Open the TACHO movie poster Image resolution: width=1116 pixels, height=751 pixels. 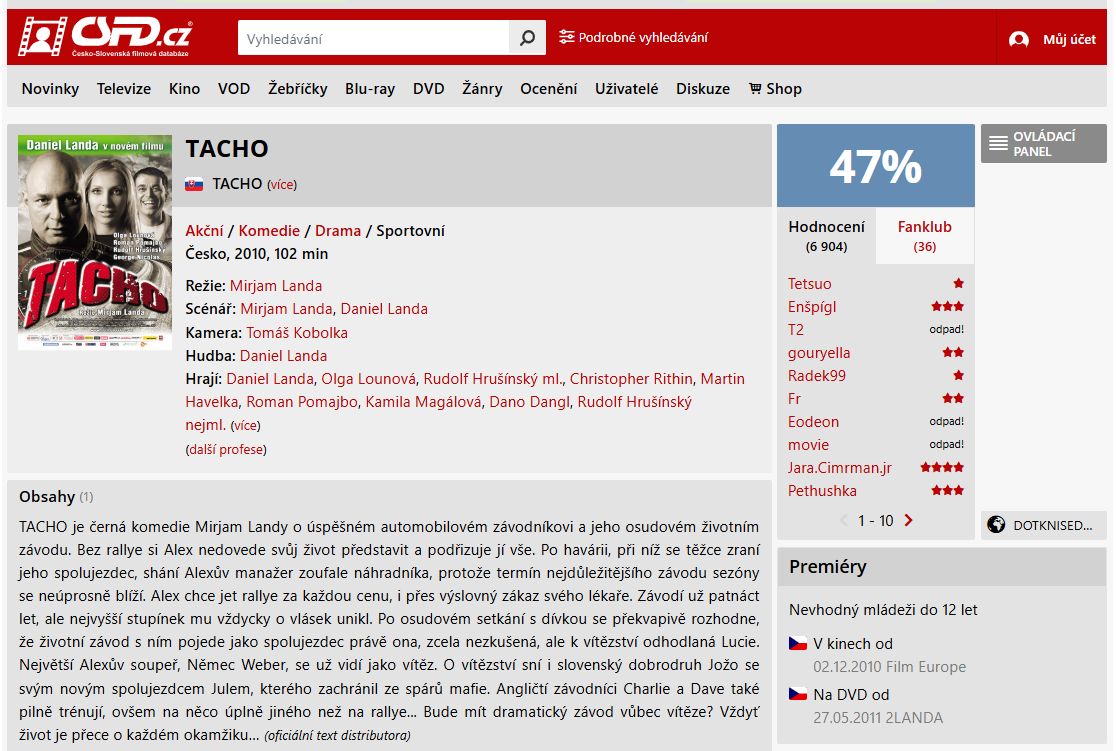(95, 242)
